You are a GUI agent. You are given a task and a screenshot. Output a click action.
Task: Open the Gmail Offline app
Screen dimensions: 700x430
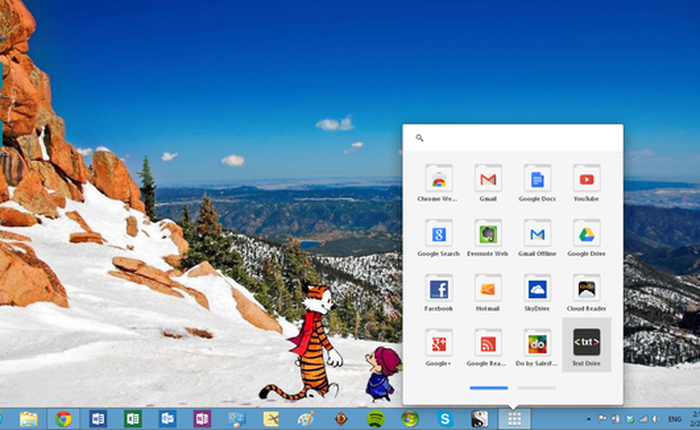click(537, 238)
